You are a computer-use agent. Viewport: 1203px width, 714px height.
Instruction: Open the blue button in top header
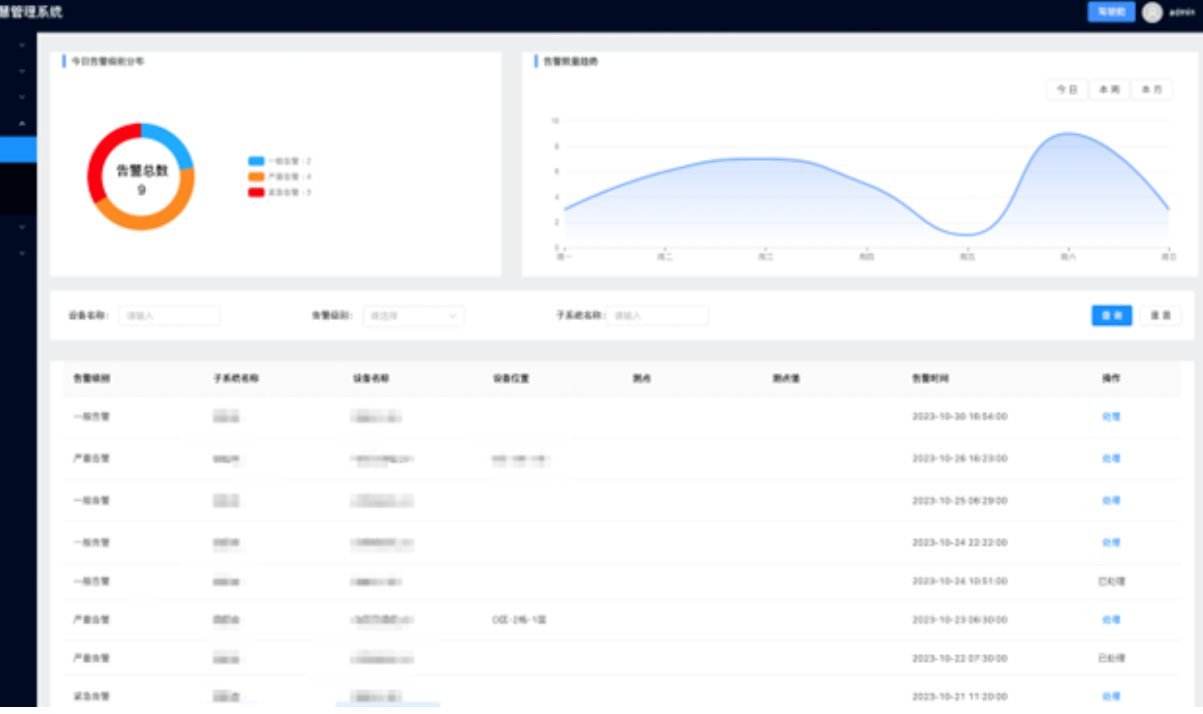pos(1111,12)
